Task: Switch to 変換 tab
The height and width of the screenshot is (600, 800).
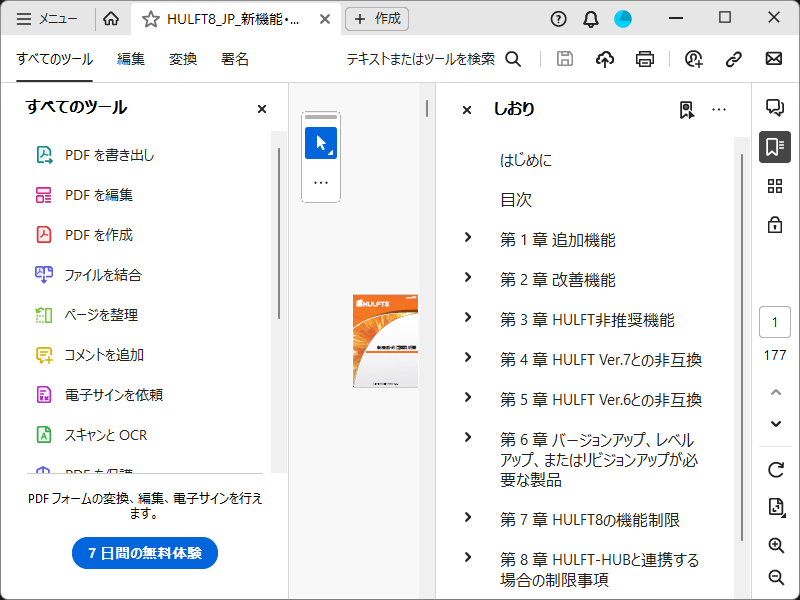Action: point(183,59)
